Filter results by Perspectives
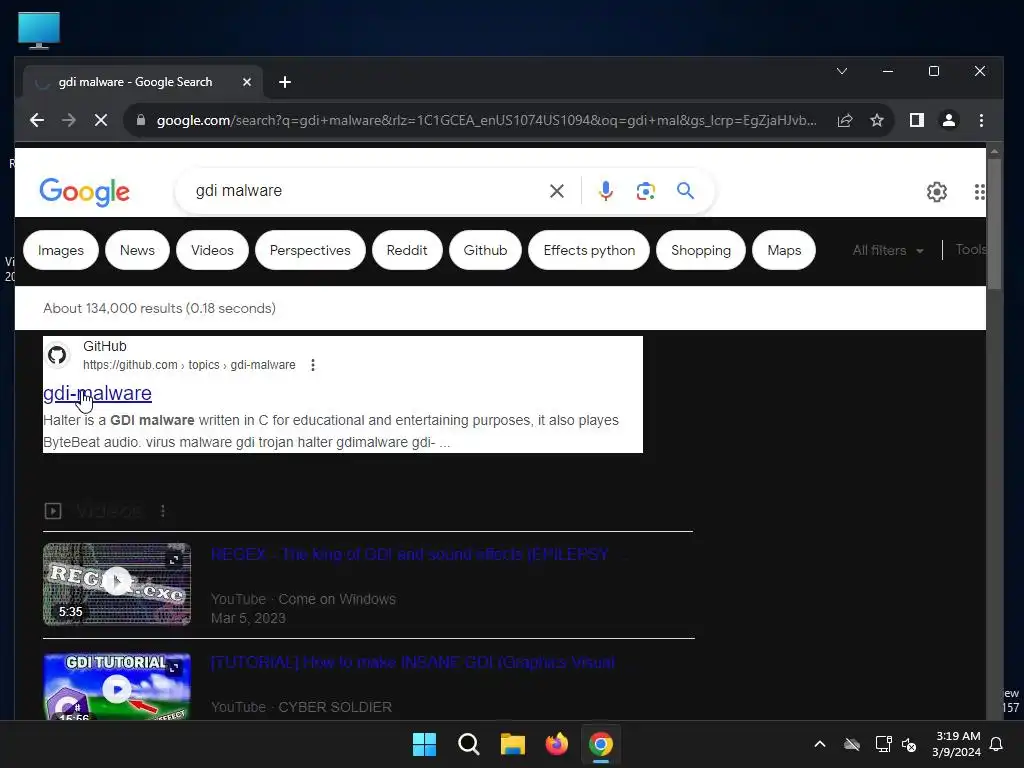Viewport: 1024px width, 768px height. pos(310,250)
